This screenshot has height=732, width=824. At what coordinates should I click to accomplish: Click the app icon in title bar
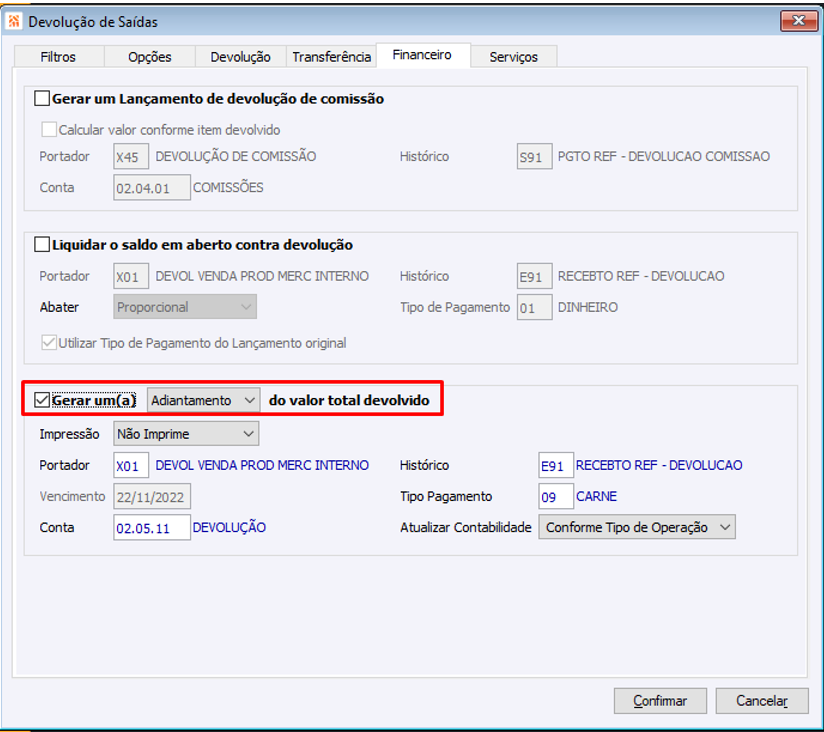(14, 22)
